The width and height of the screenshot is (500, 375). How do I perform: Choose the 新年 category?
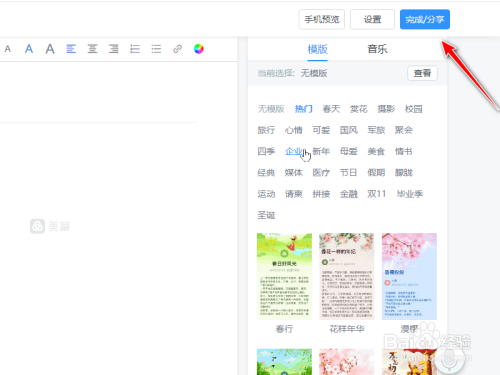coord(321,151)
